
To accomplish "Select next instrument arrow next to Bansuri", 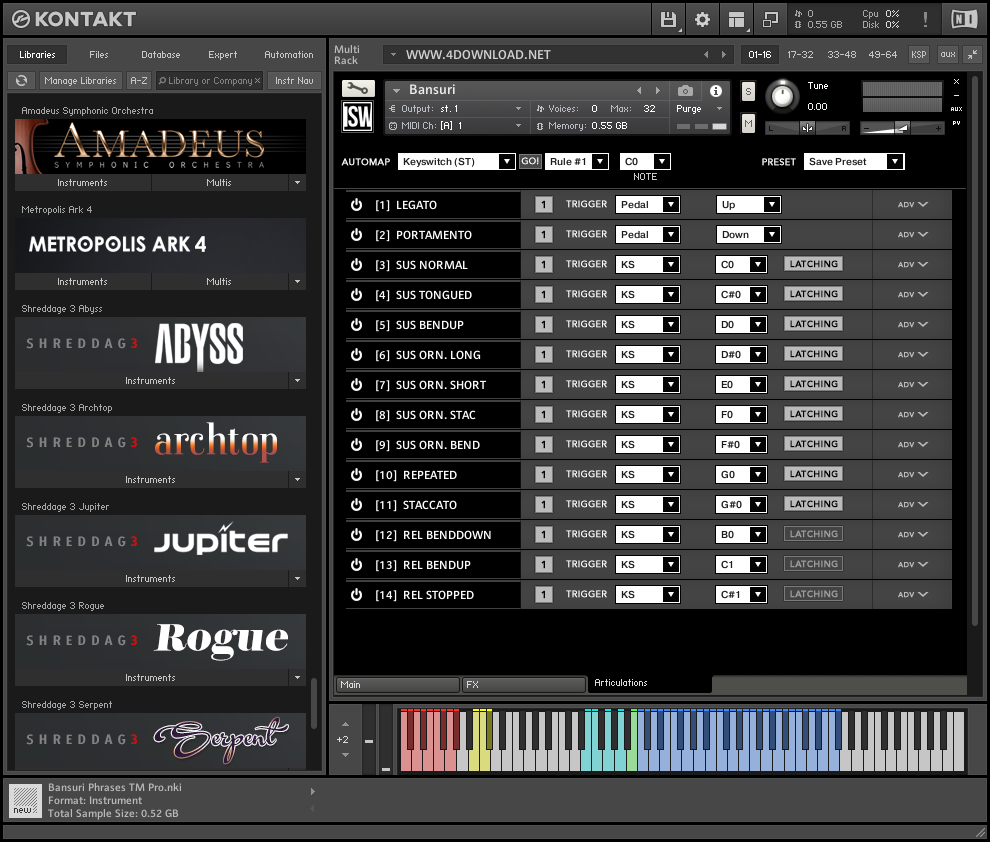I will (658, 90).
